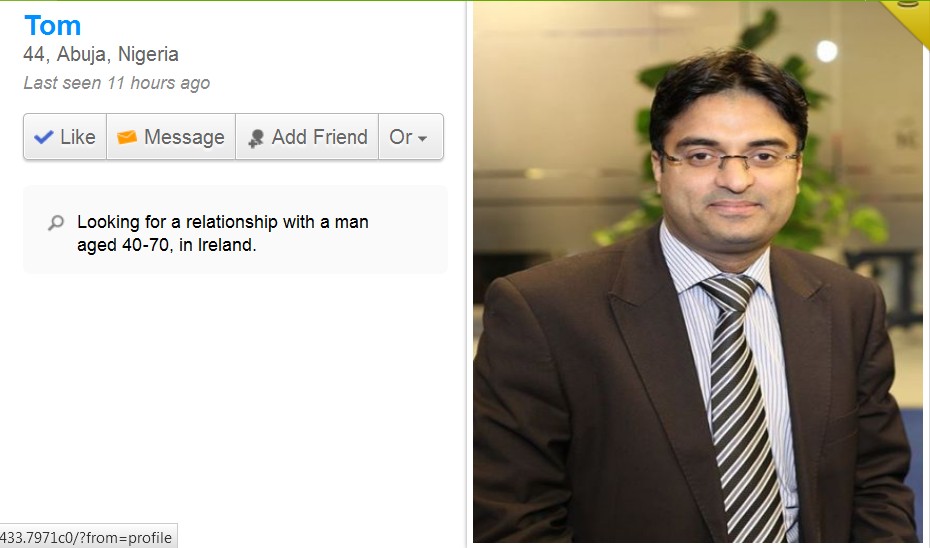Image resolution: width=930 pixels, height=548 pixels.
Task: Click the Last seen 11 hours ago text
Action: (x=117, y=83)
